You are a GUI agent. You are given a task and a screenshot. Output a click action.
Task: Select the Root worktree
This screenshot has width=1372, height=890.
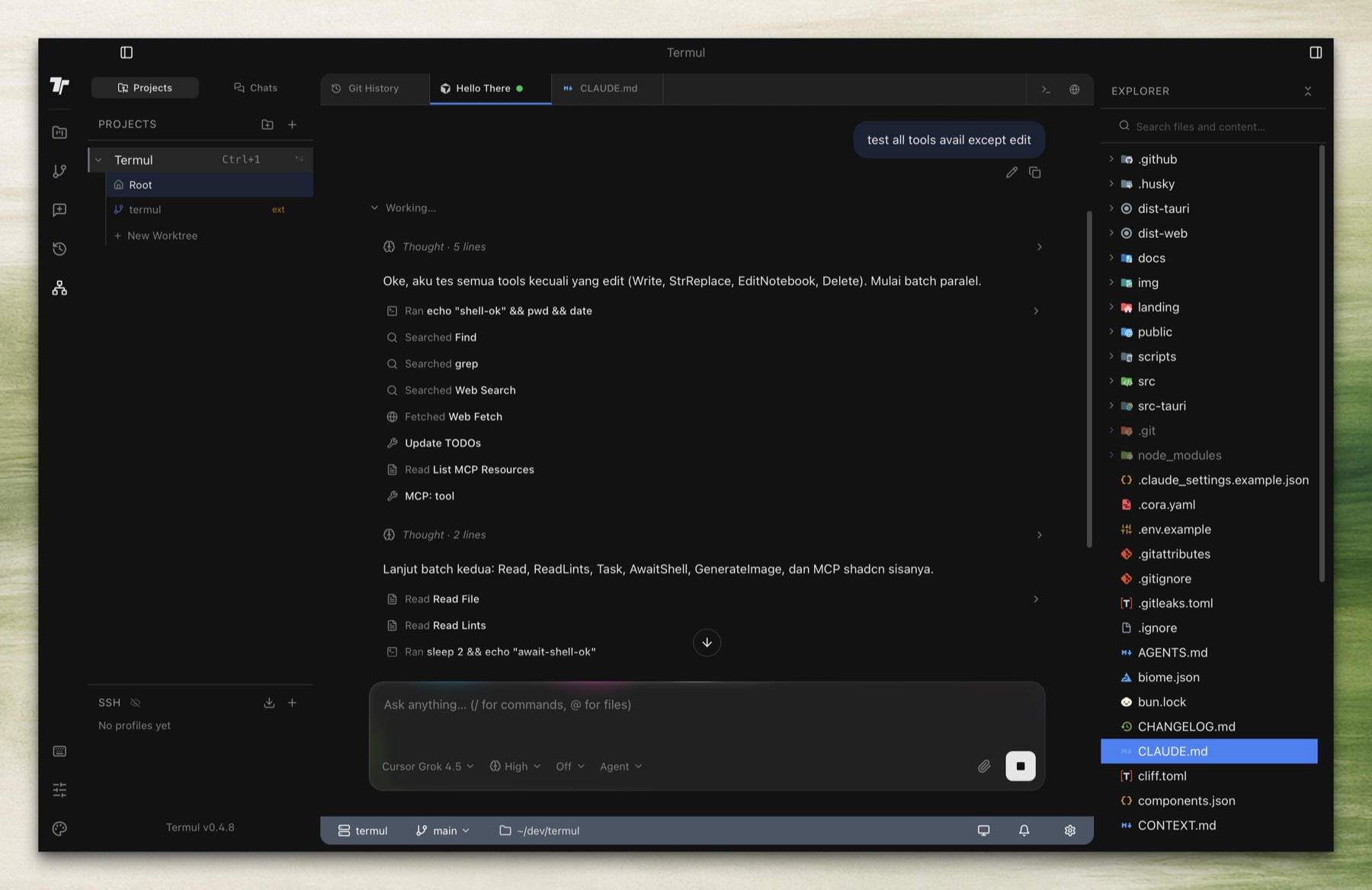point(210,185)
